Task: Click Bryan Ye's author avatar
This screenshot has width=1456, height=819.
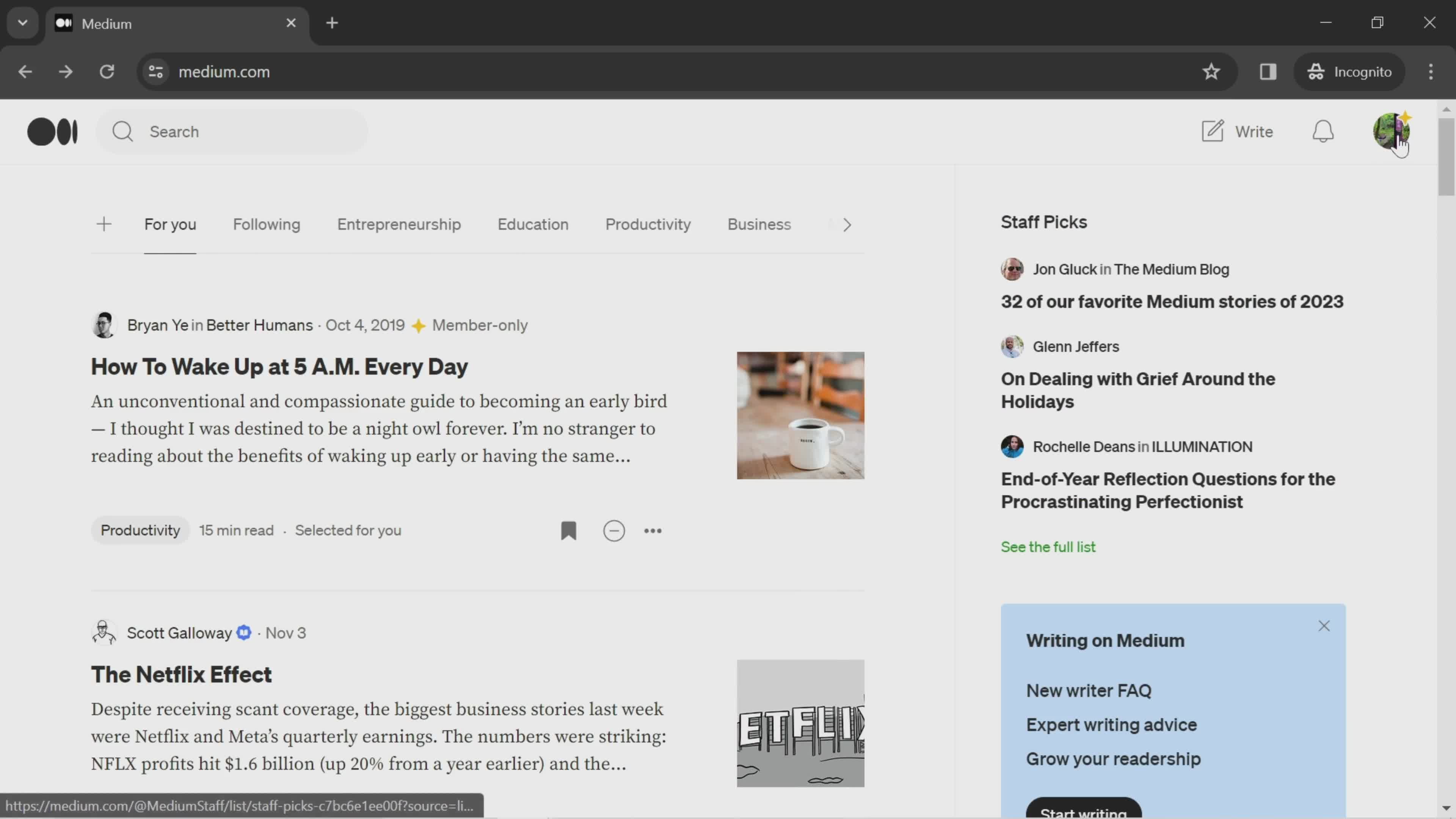Action: coord(104,325)
